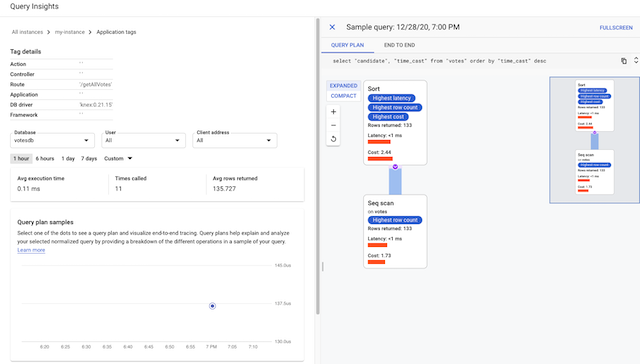640x364 pixels.
Task: Open the Query Plan tab
Action: [347, 45]
